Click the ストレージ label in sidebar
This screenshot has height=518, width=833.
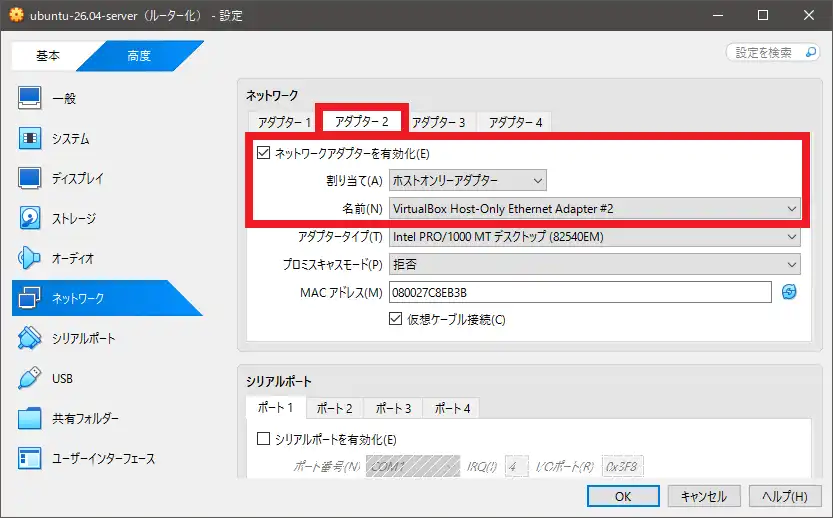click(x=74, y=218)
